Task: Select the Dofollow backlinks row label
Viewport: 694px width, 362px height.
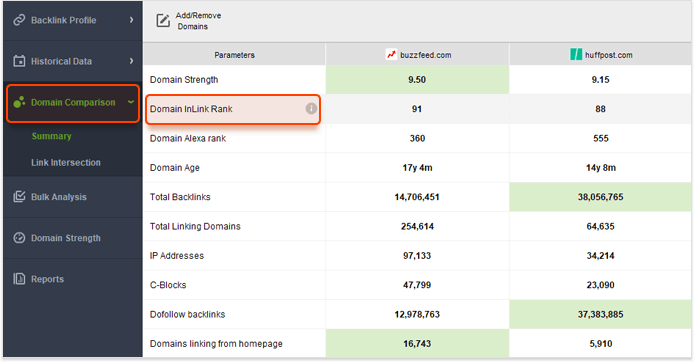Action: tap(187, 314)
